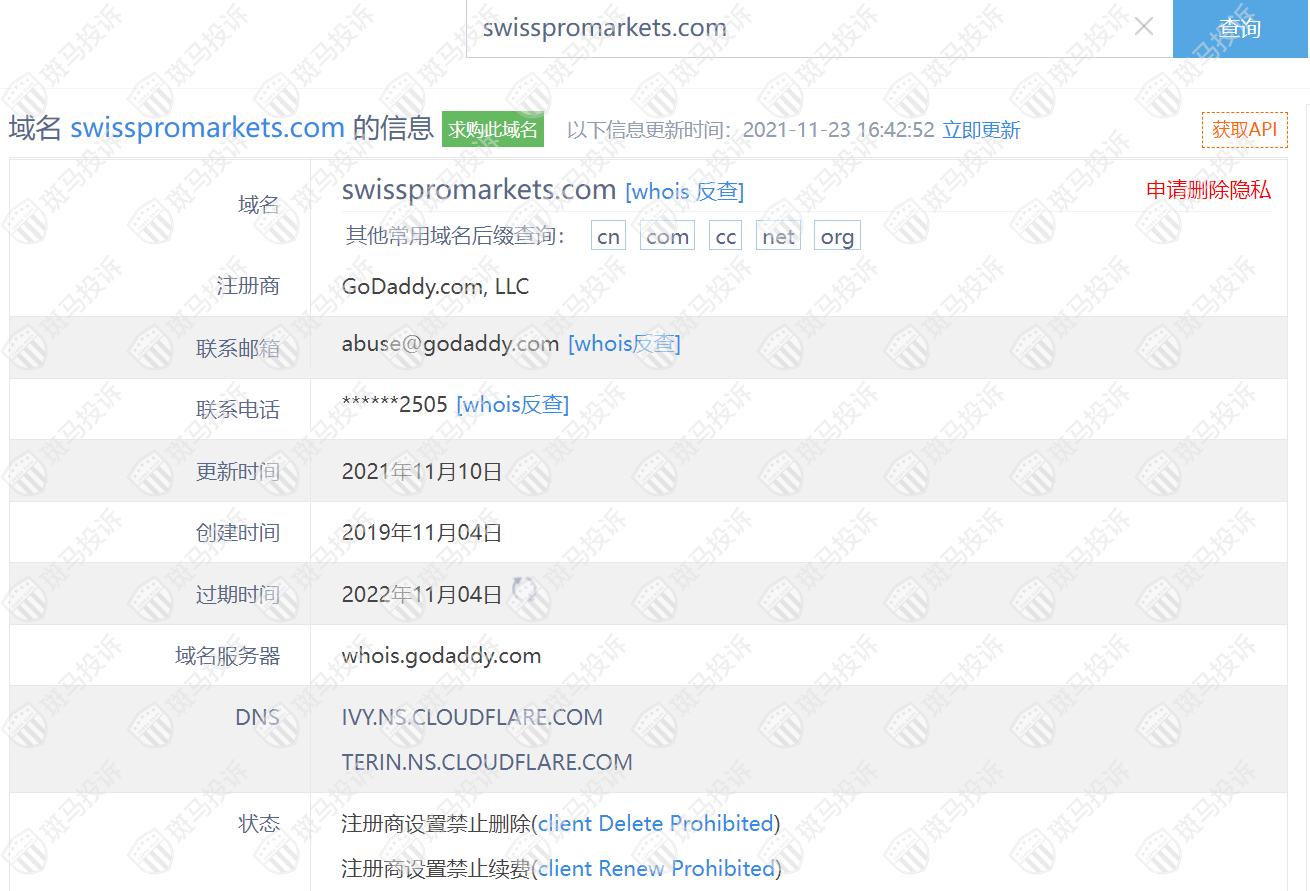The image size is (1310, 891).
Task: Open whois 反查 next to domain name
Action: 684,191
